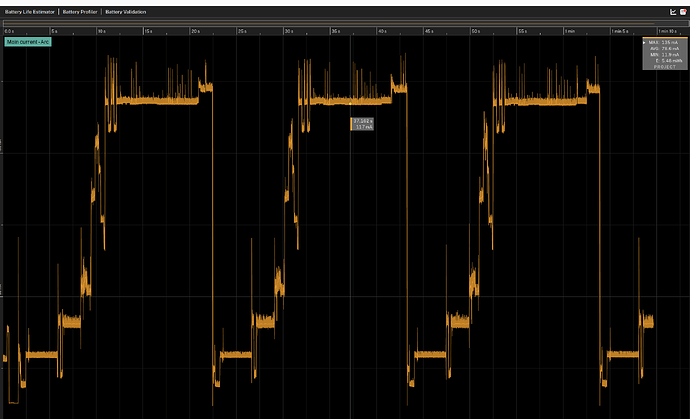This screenshot has width=690, height=419.
Task: Collapse the statistics panel using its arrow
Action: [x=644, y=42]
